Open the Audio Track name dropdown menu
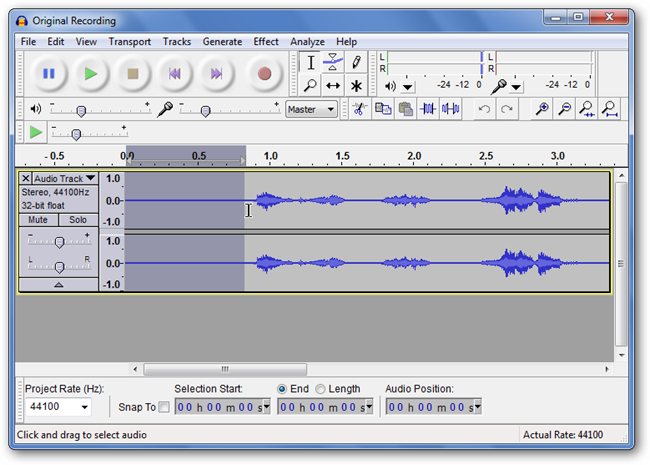The width and height of the screenshot is (650, 465). (65, 179)
